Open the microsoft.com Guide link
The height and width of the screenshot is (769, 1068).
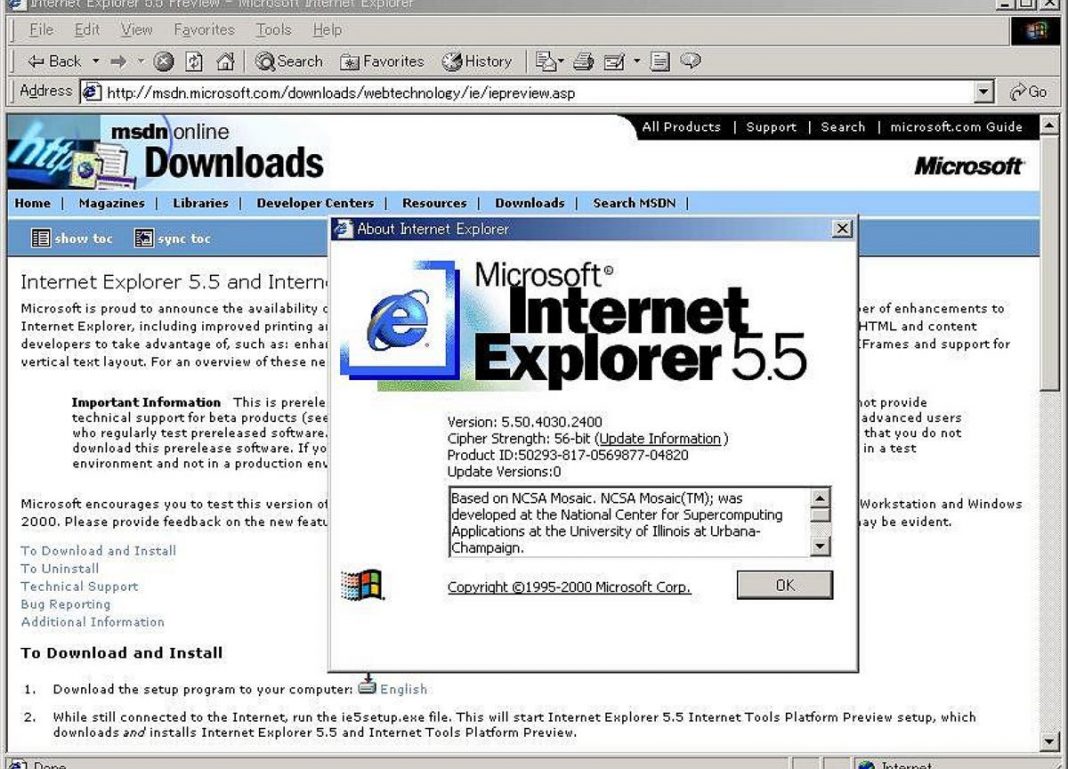[x=956, y=127]
